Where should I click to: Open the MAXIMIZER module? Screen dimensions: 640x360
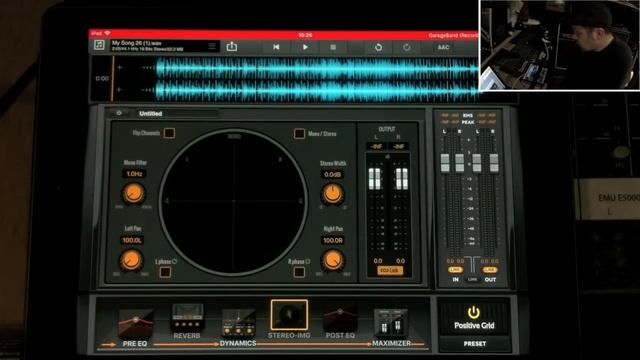coord(391,328)
